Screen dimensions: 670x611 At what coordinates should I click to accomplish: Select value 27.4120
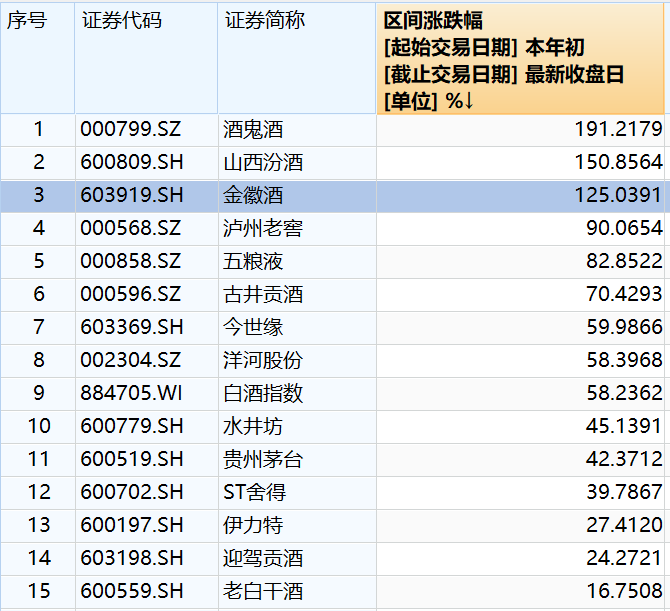624,525
